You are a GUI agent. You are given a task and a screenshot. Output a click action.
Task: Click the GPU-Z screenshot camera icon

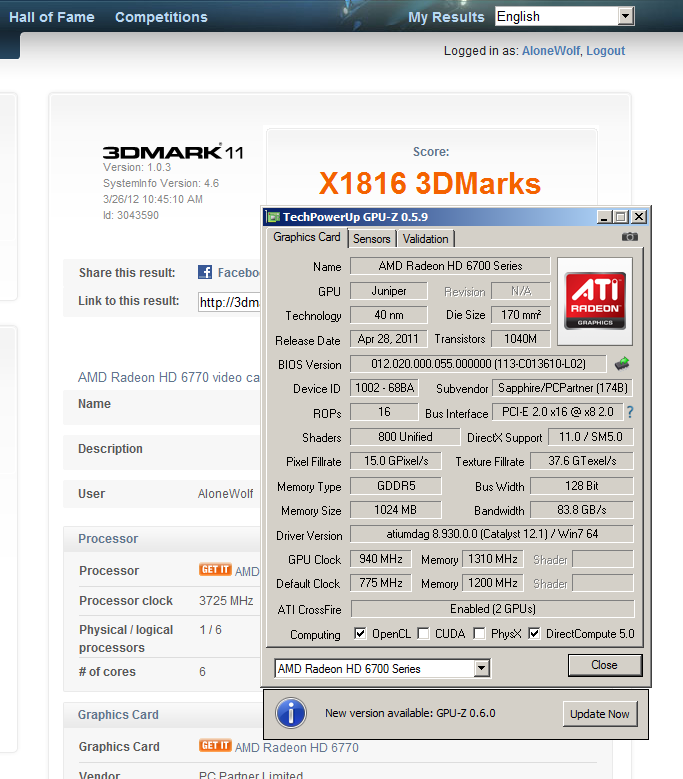(x=630, y=237)
